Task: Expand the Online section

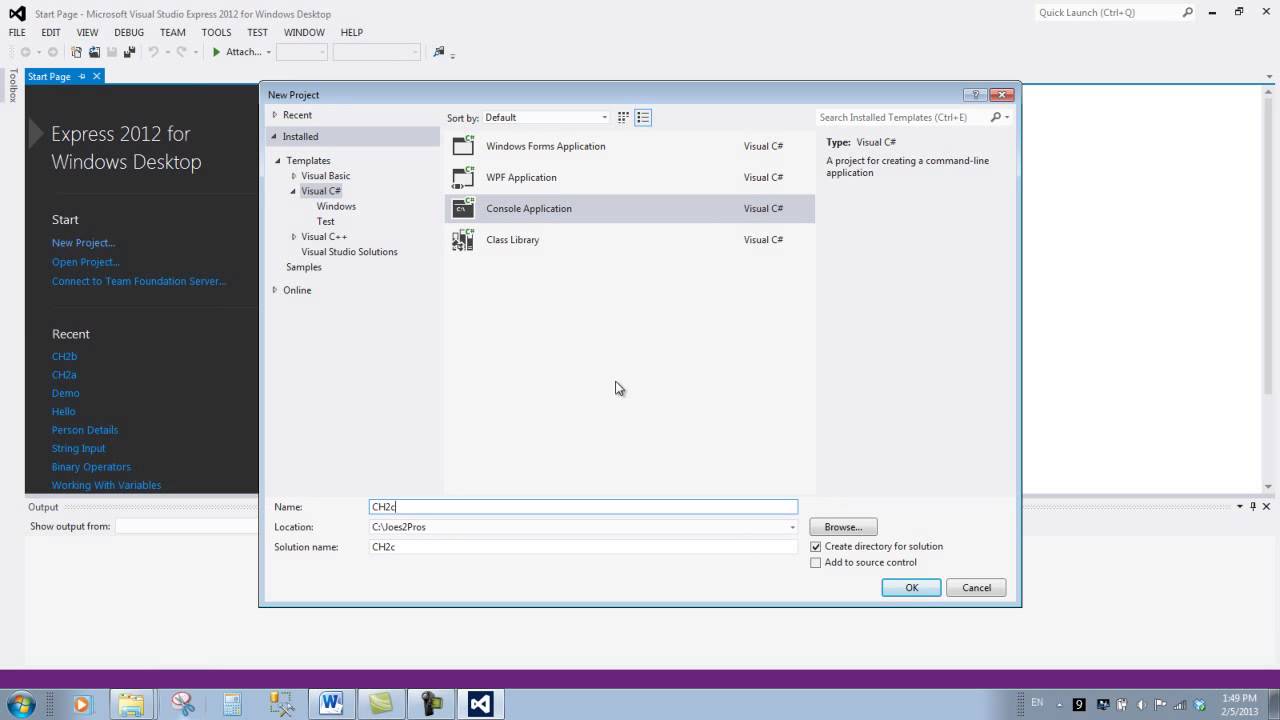Action: [275, 290]
